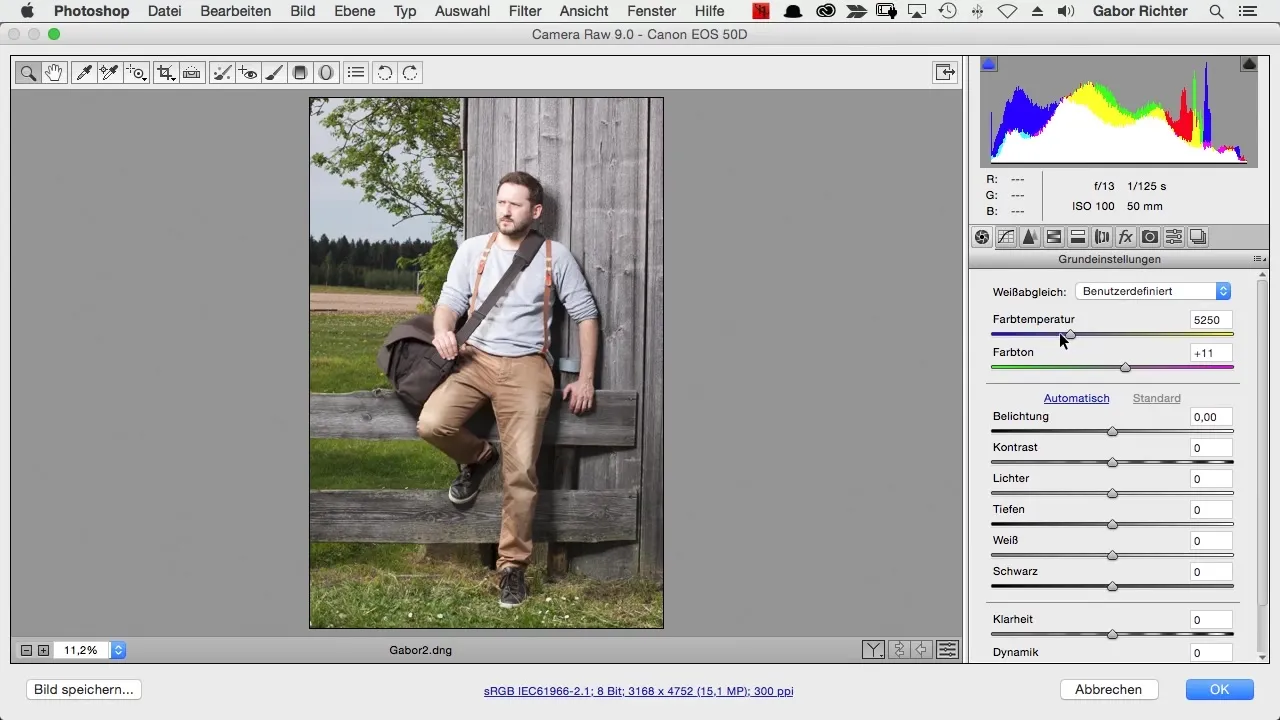Screen dimensions: 1280x720
Task: Rotate image clockwise
Action: pyautogui.click(x=410, y=72)
